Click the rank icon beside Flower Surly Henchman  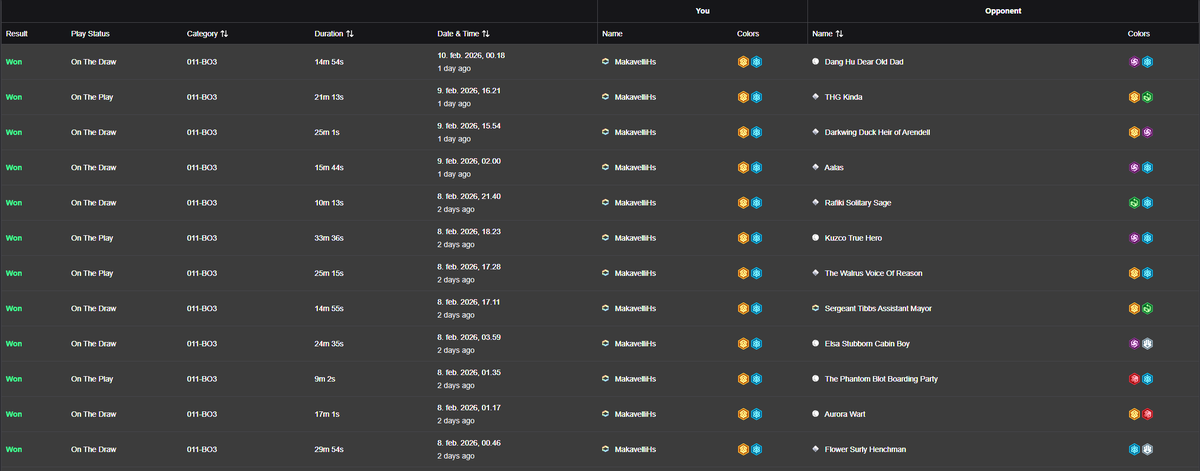(x=816, y=449)
